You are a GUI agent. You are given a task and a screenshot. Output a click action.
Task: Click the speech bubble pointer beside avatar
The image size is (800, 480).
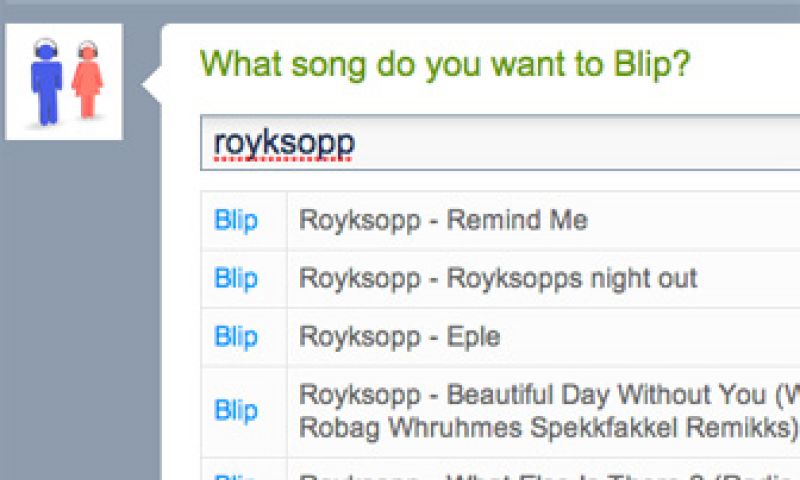click(153, 85)
